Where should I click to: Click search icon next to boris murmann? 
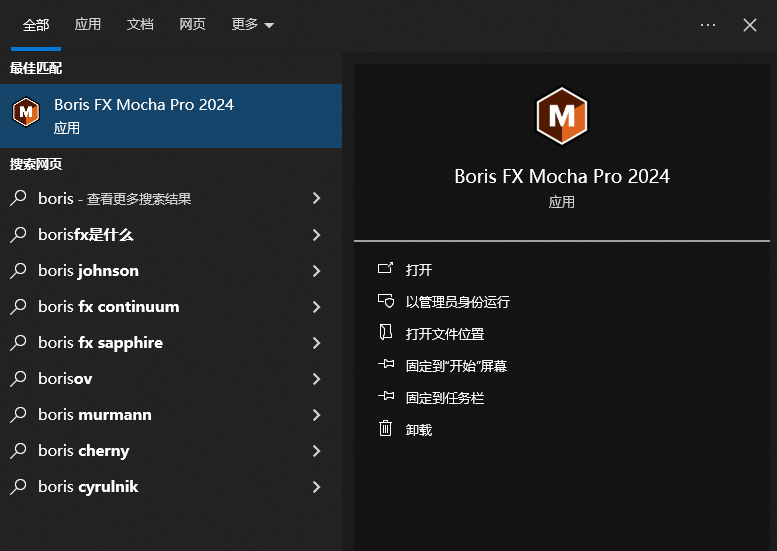coord(18,415)
